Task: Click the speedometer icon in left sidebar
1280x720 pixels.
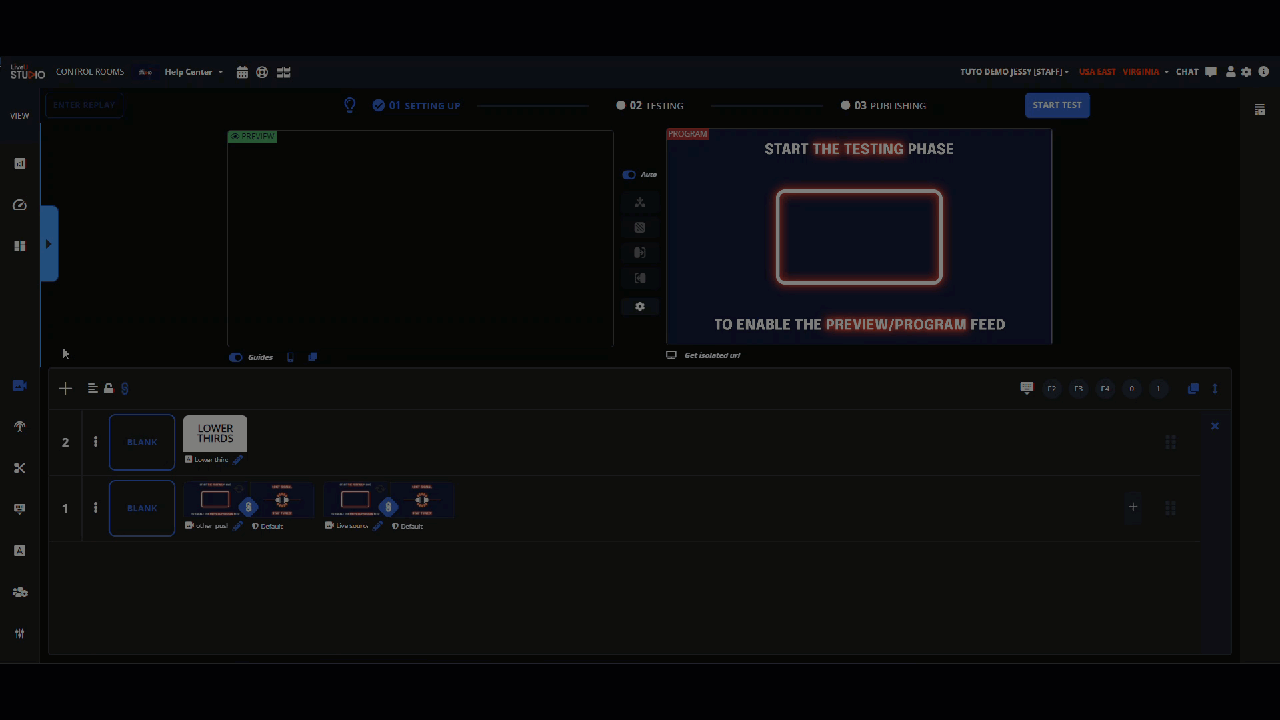Action: (x=19, y=205)
